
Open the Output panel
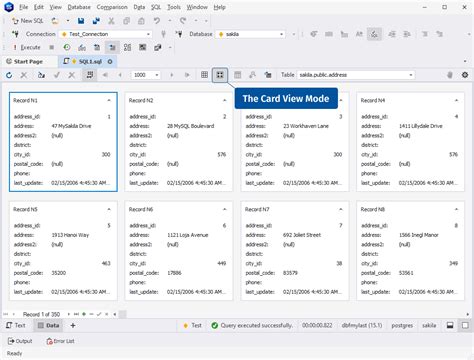pyautogui.click(x=20, y=341)
